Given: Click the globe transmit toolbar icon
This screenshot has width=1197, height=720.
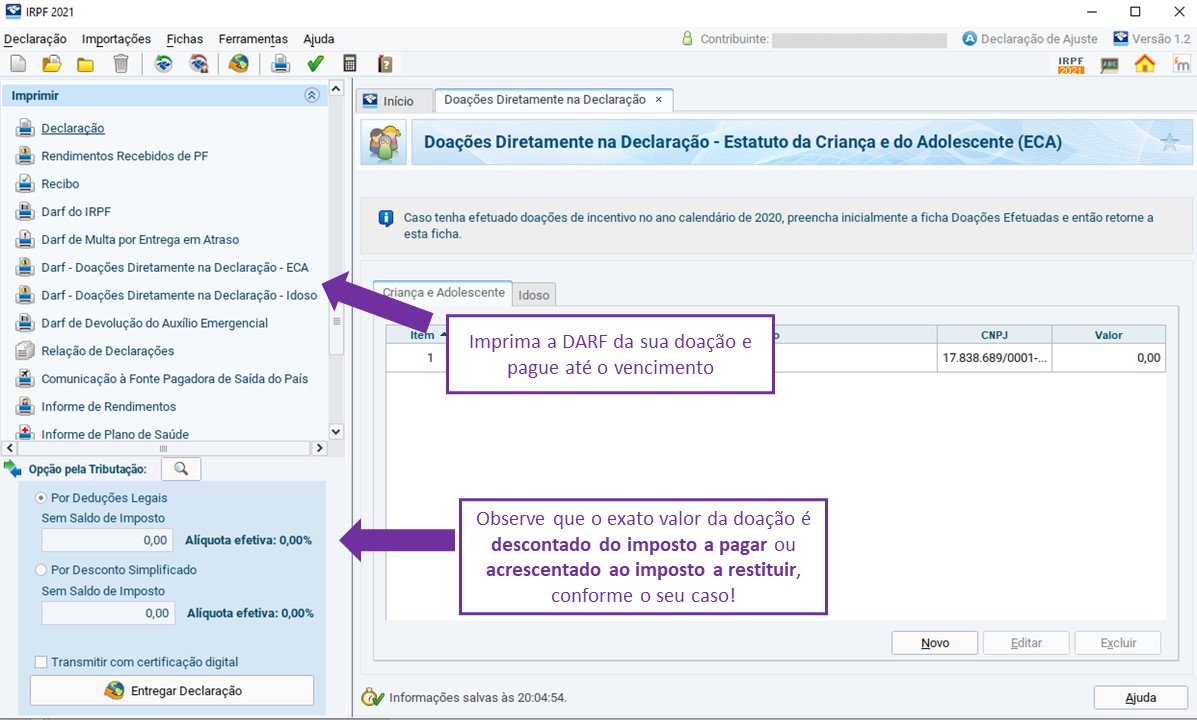Looking at the screenshot, I should pyautogui.click(x=238, y=64).
